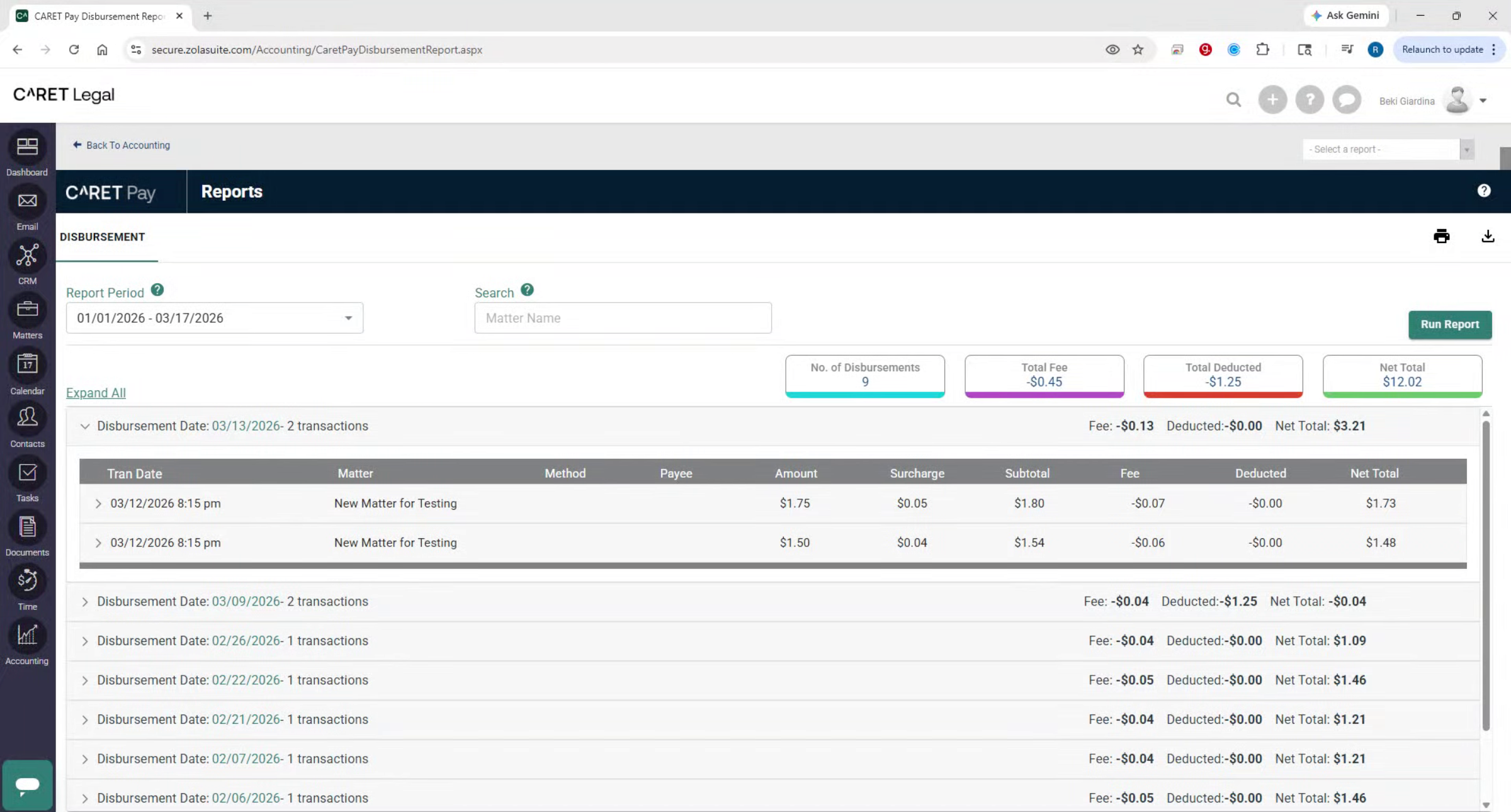The height and width of the screenshot is (812, 1511).
Task: Click the Matter Name search field
Action: click(x=623, y=318)
